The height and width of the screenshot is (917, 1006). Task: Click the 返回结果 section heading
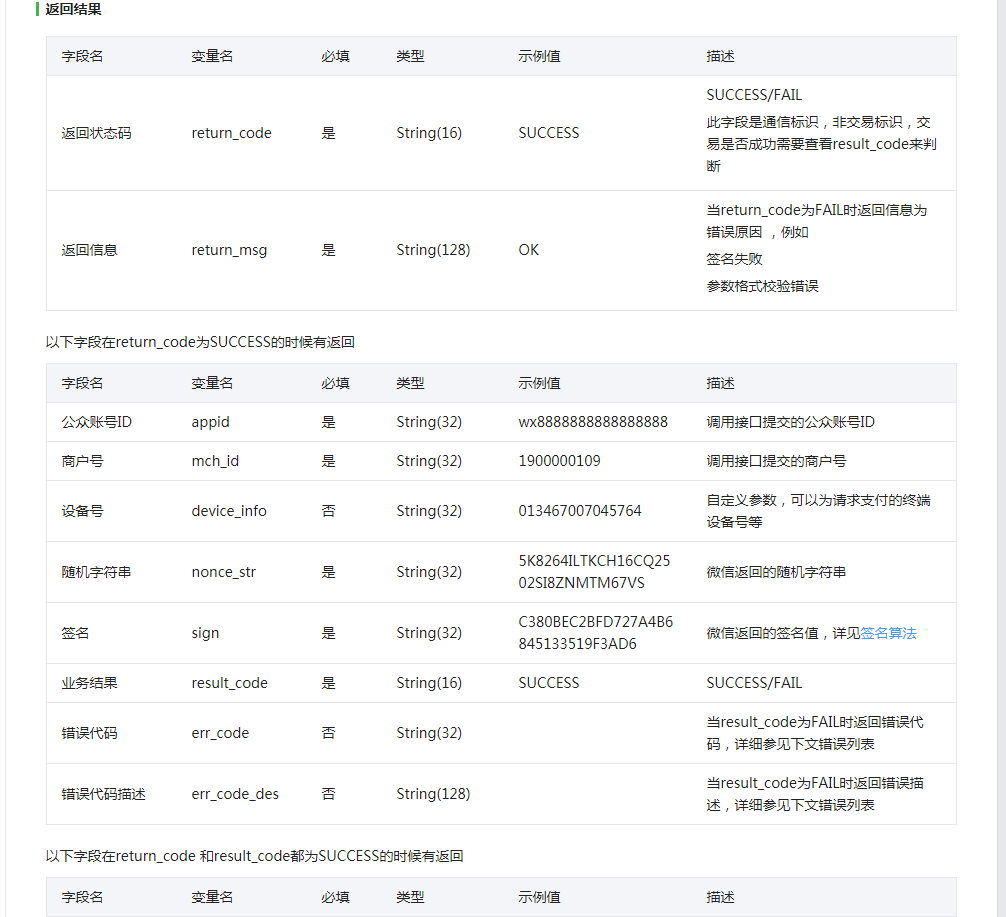coord(73,10)
